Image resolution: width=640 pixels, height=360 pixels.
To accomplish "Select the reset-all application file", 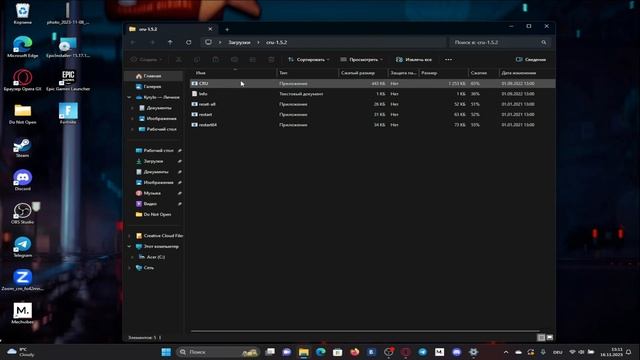I will [x=372, y=104].
